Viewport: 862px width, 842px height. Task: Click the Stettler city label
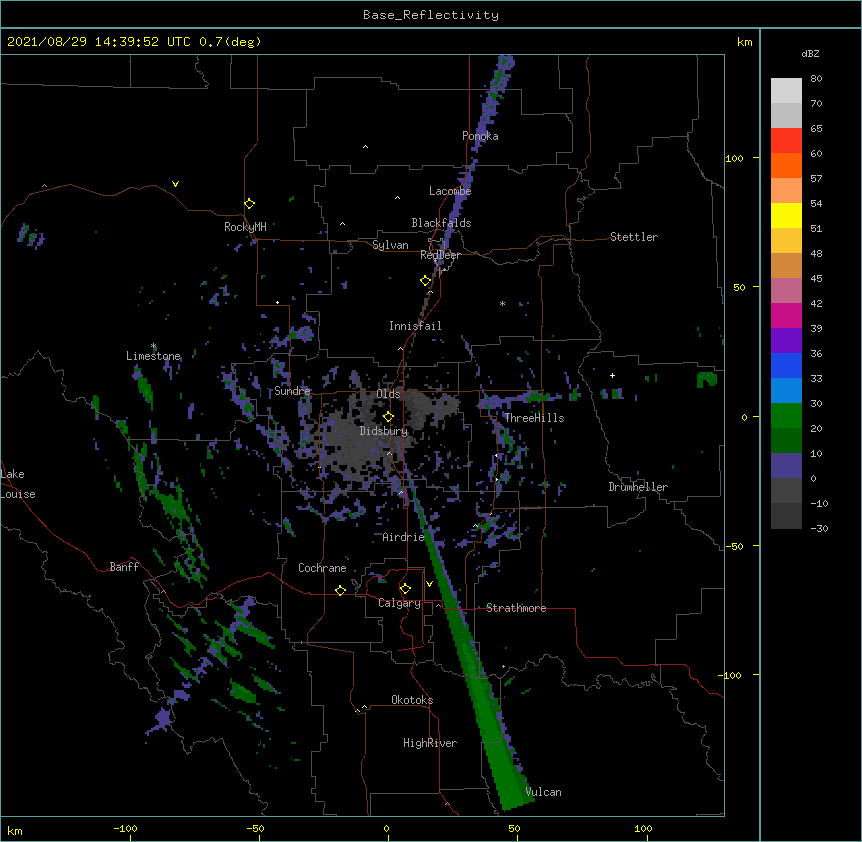point(634,237)
